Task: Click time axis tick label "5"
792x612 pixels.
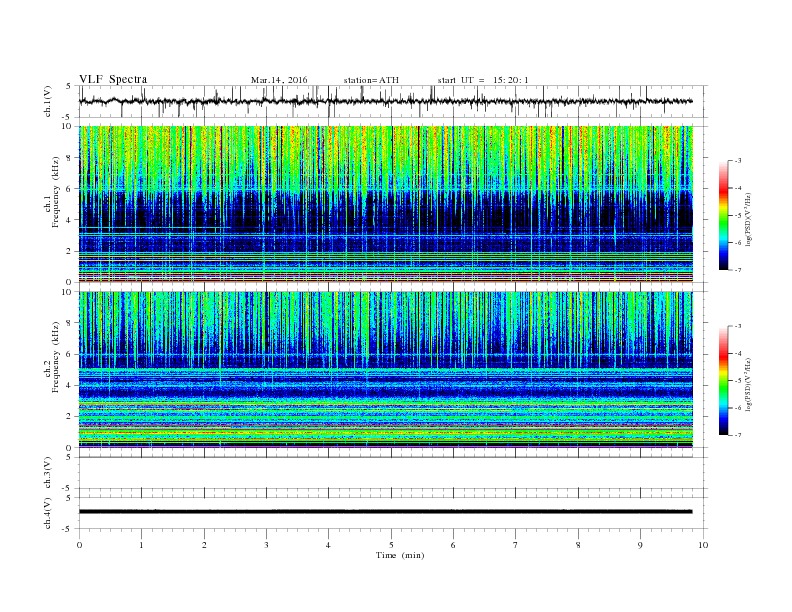Action: click(391, 545)
